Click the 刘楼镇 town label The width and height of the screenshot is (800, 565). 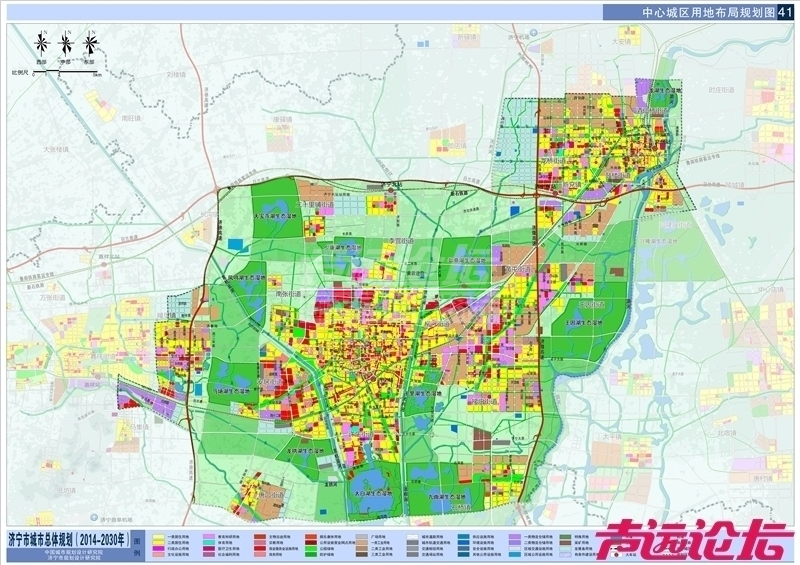(x=177, y=75)
